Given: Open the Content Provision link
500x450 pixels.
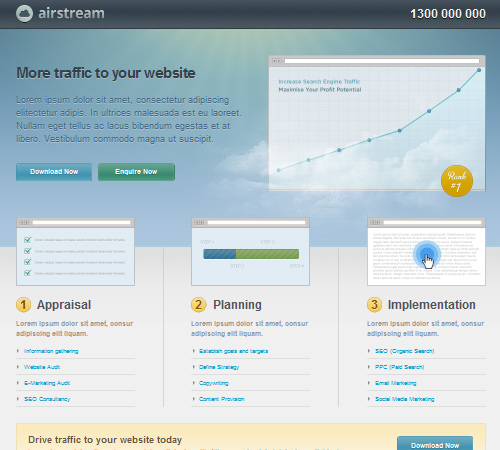Looking at the screenshot, I should click(222, 399).
